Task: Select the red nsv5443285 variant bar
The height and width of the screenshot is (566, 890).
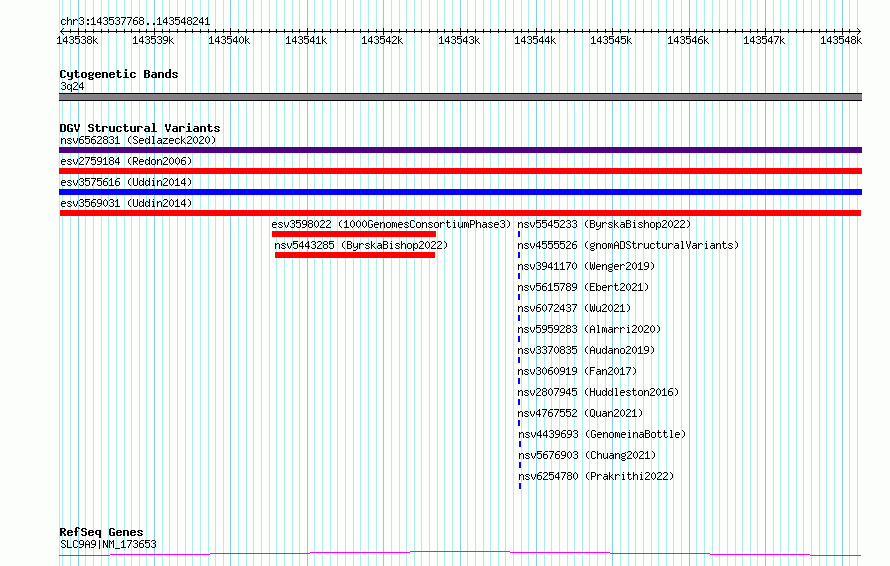Action: 355,255
